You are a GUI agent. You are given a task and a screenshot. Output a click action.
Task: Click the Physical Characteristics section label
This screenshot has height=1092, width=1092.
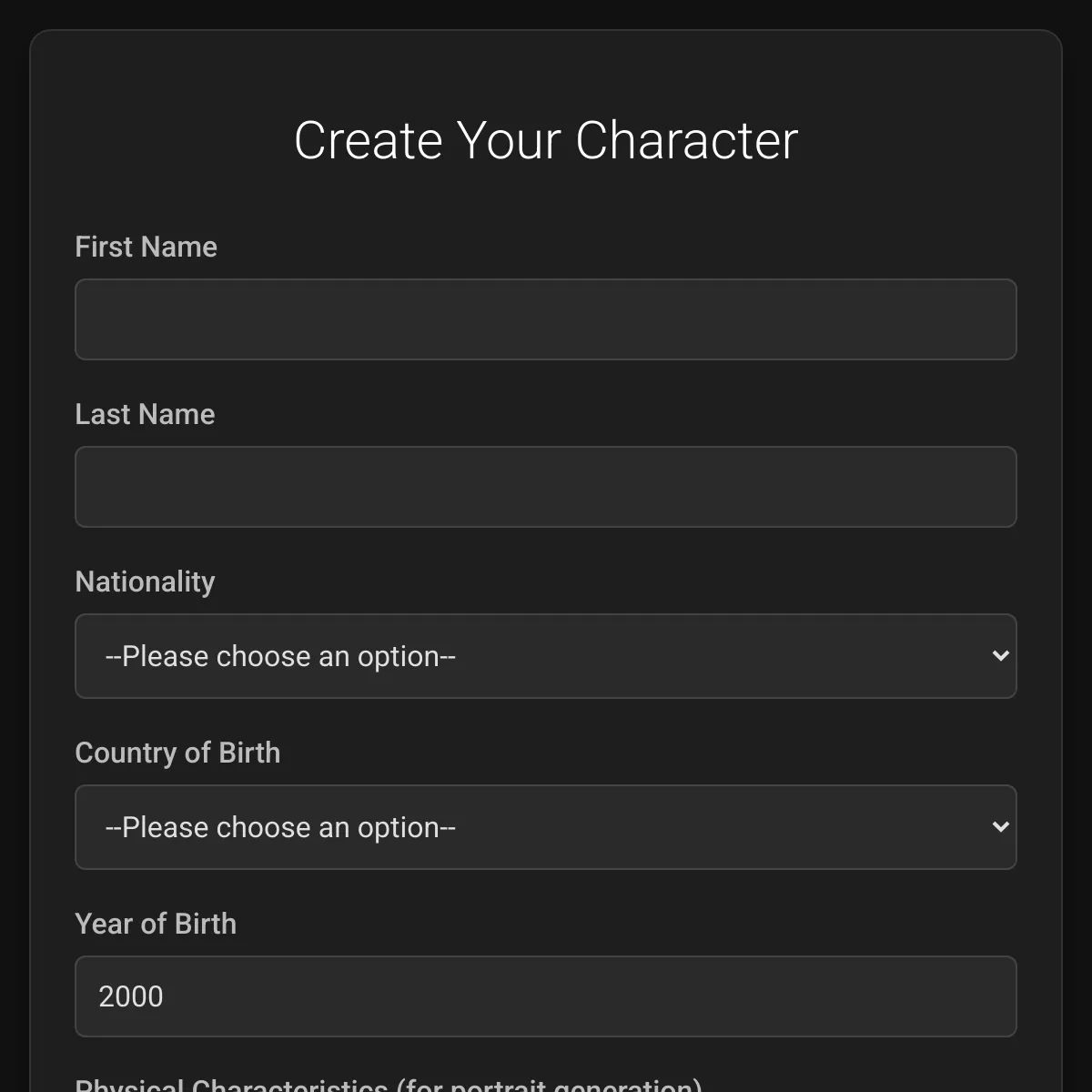(389, 1085)
